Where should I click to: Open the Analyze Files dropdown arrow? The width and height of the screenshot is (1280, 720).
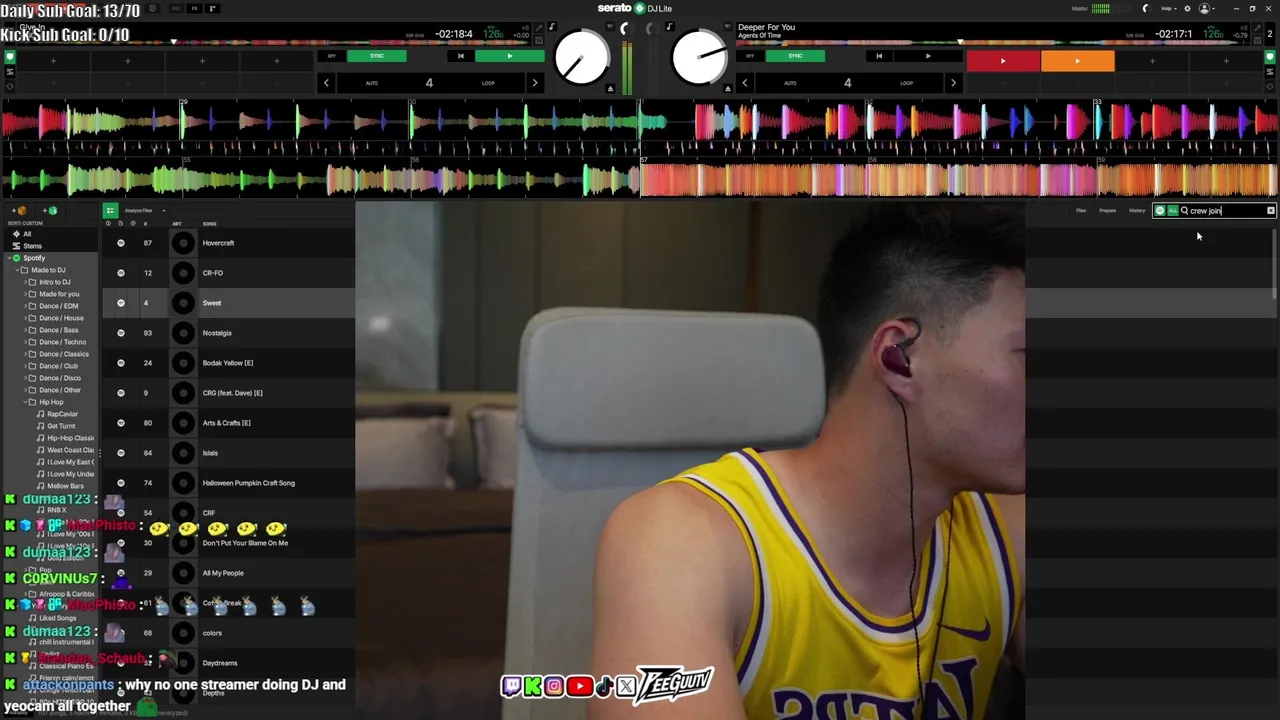[x=164, y=210]
